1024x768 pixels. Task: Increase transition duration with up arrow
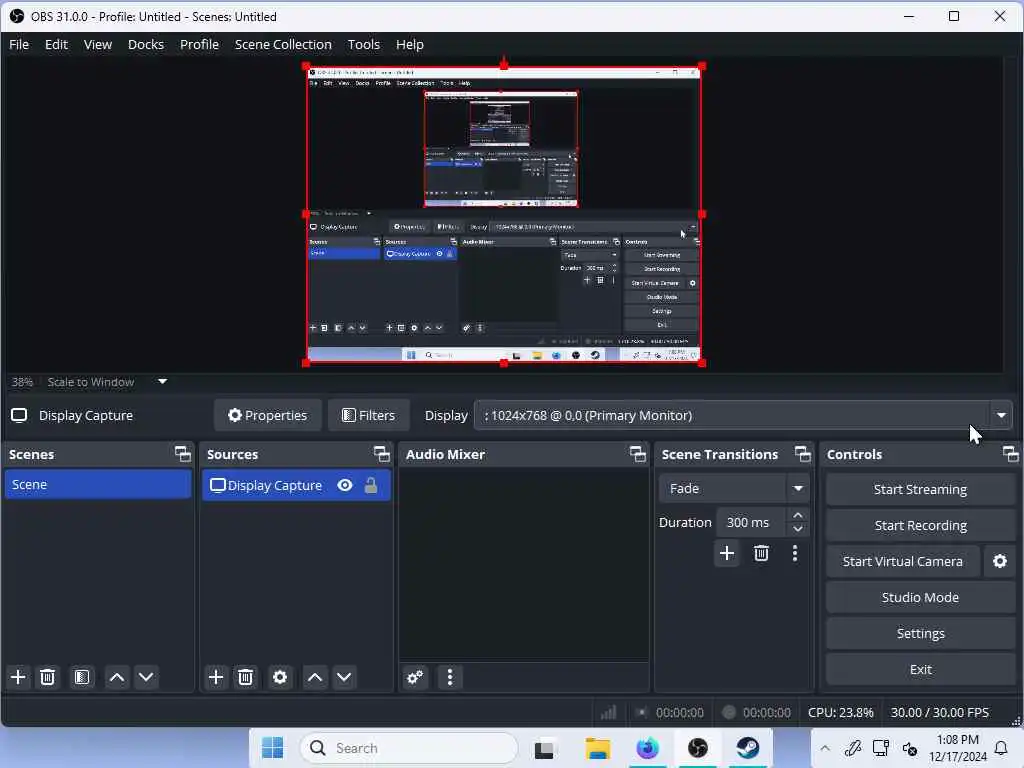[798, 515]
